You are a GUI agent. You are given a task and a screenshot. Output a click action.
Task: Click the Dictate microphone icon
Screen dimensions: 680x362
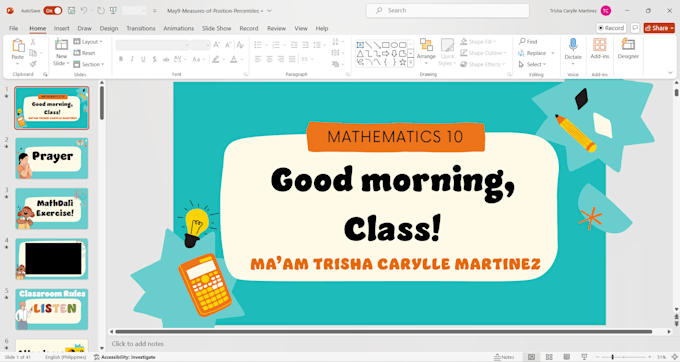point(573,44)
